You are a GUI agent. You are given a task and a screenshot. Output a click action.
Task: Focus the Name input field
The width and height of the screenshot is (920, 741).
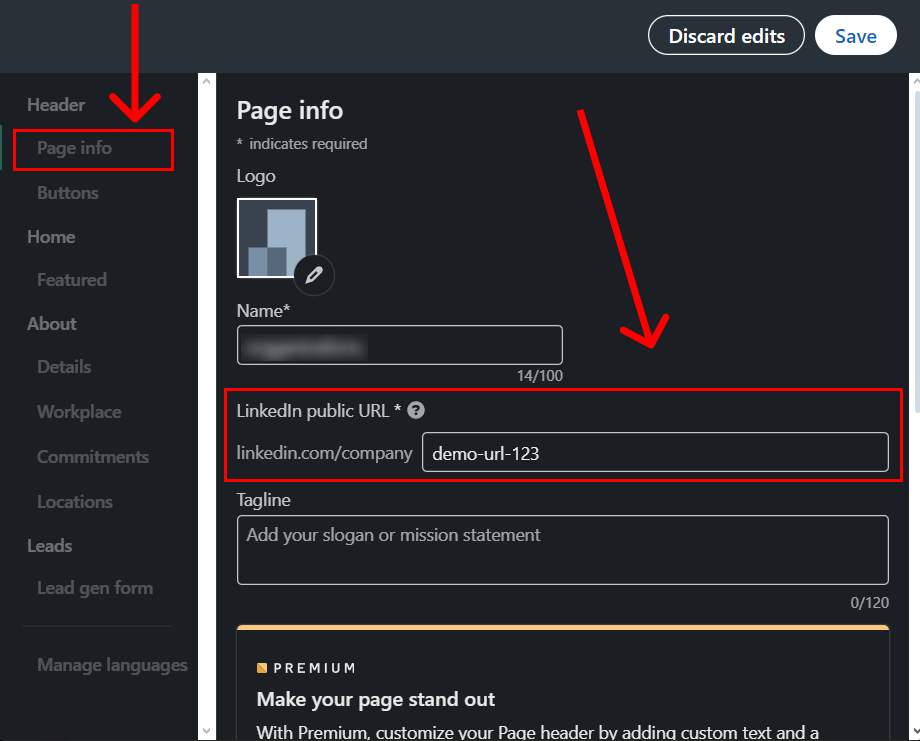[x=400, y=345]
